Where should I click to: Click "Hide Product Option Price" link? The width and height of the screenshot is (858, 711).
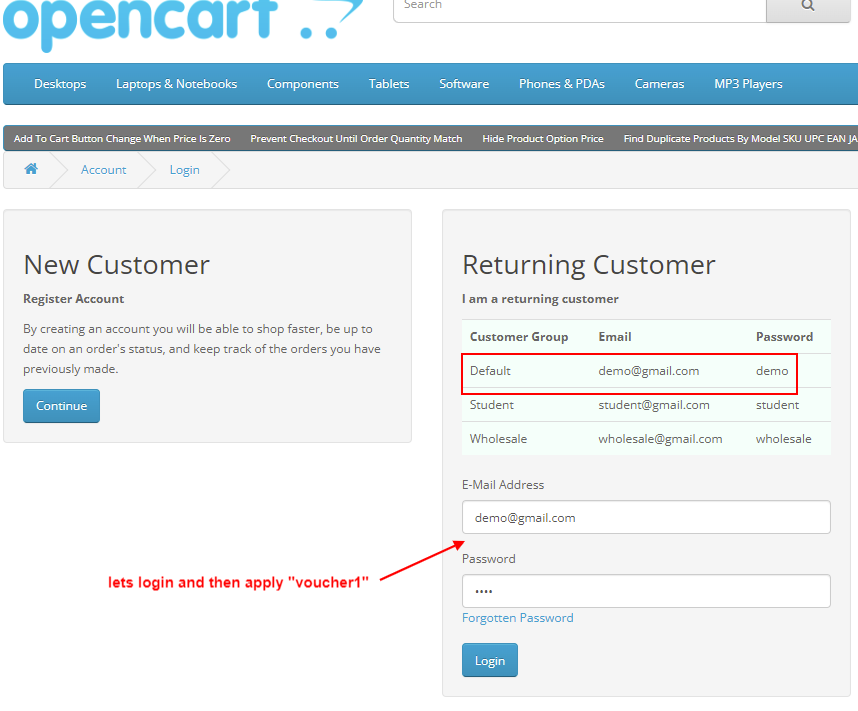[x=543, y=138]
